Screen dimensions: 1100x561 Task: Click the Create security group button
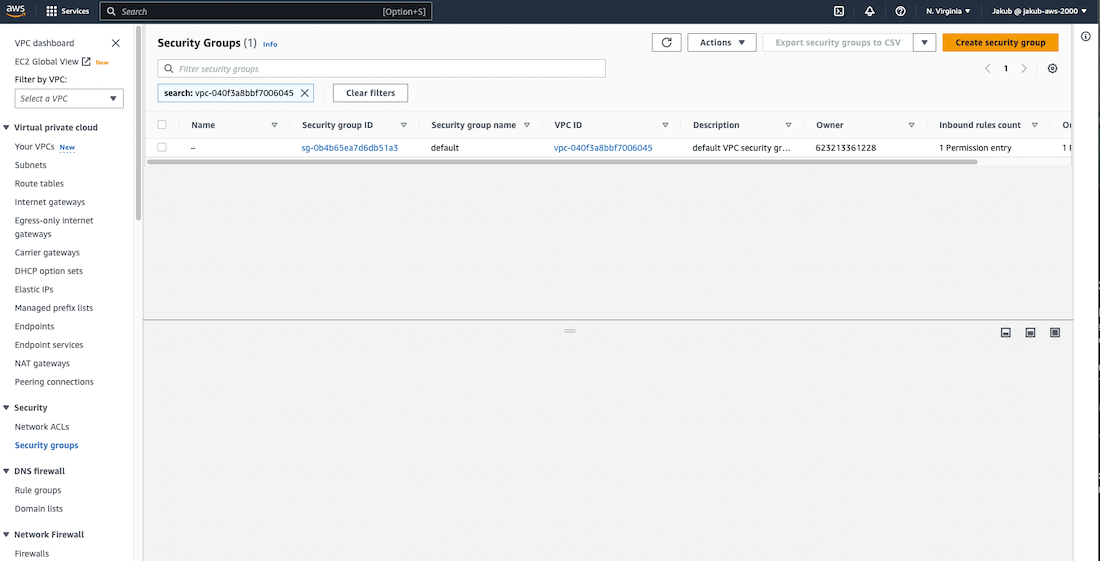pyautogui.click(x=1000, y=43)
